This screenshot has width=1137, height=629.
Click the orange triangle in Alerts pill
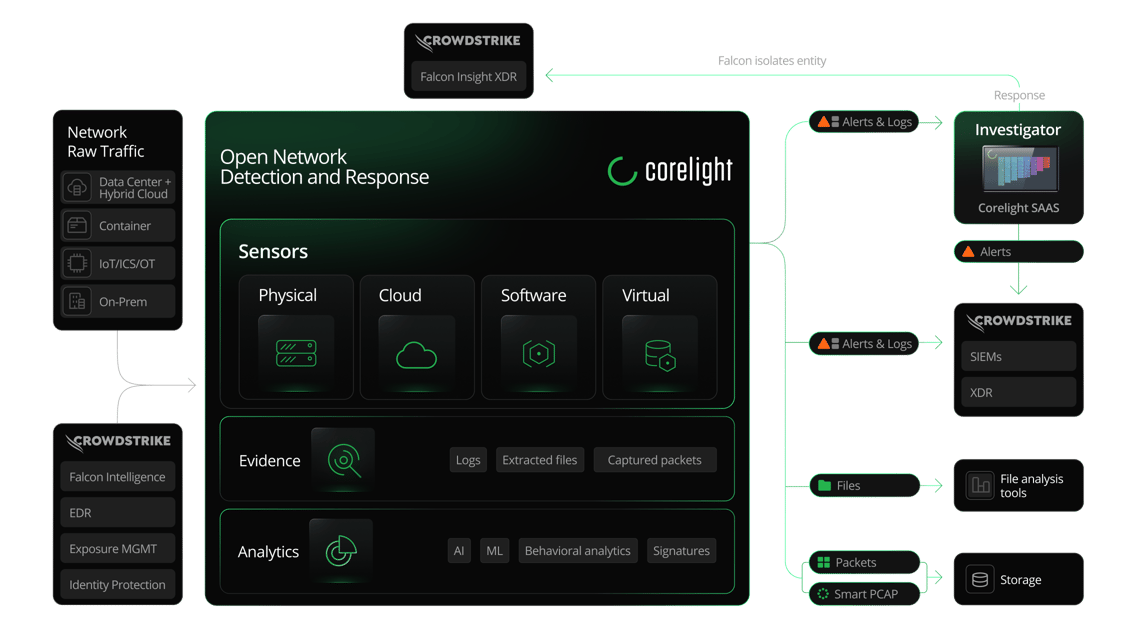click(x=968, y=252)
